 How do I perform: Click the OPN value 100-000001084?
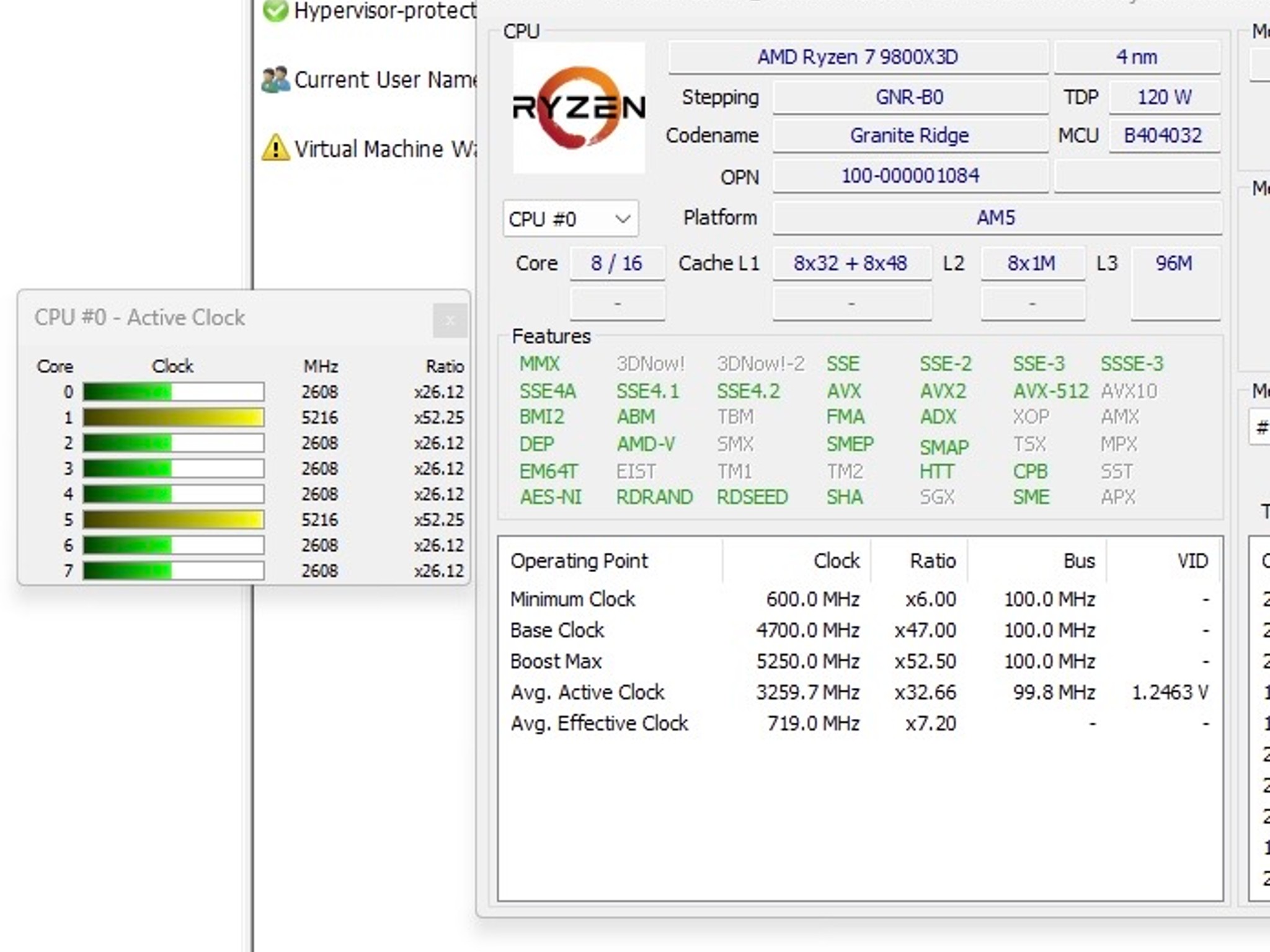pyautogui.click(x=910, y=176)
